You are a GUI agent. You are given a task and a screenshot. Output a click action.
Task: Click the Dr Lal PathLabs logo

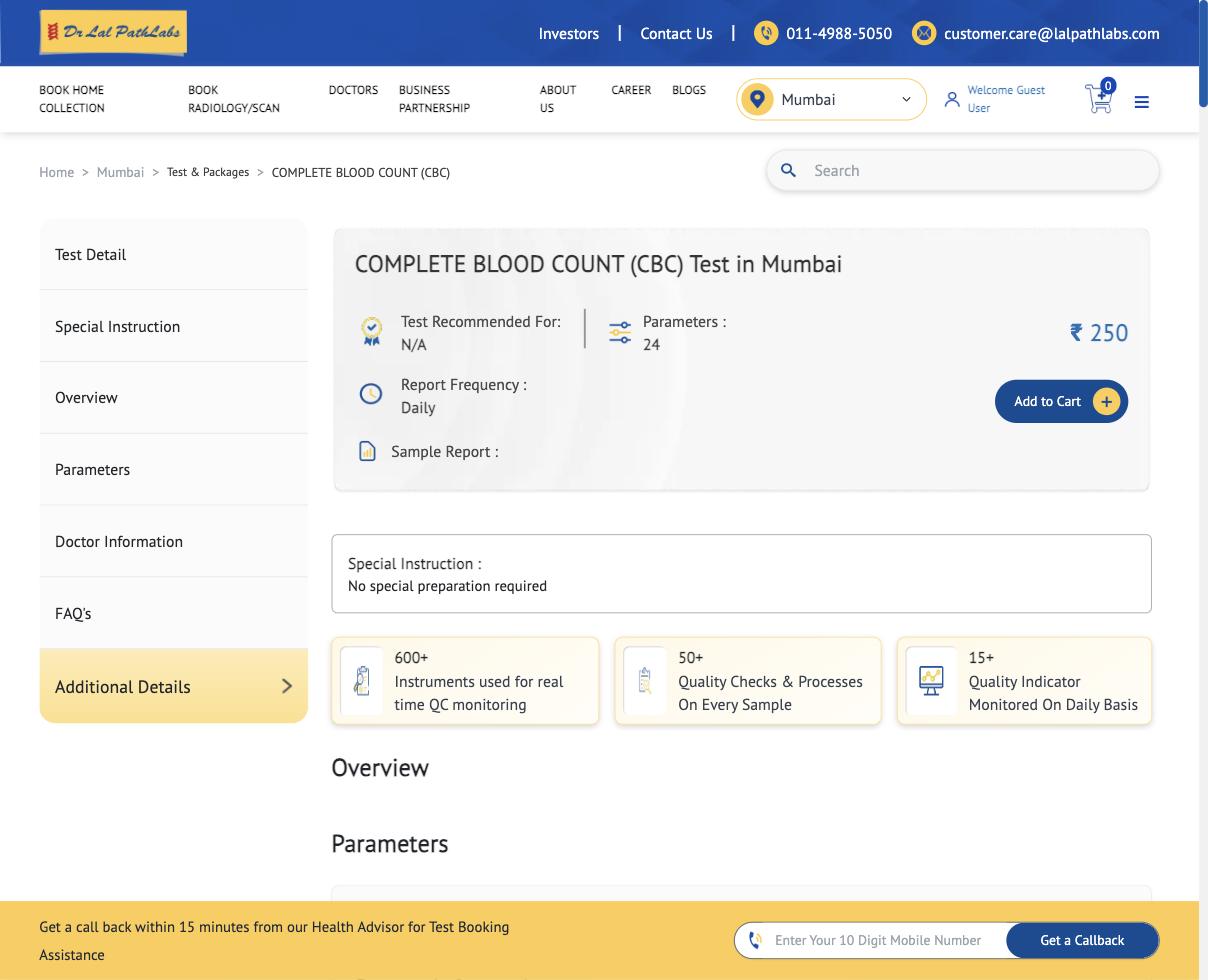[113, 33]
